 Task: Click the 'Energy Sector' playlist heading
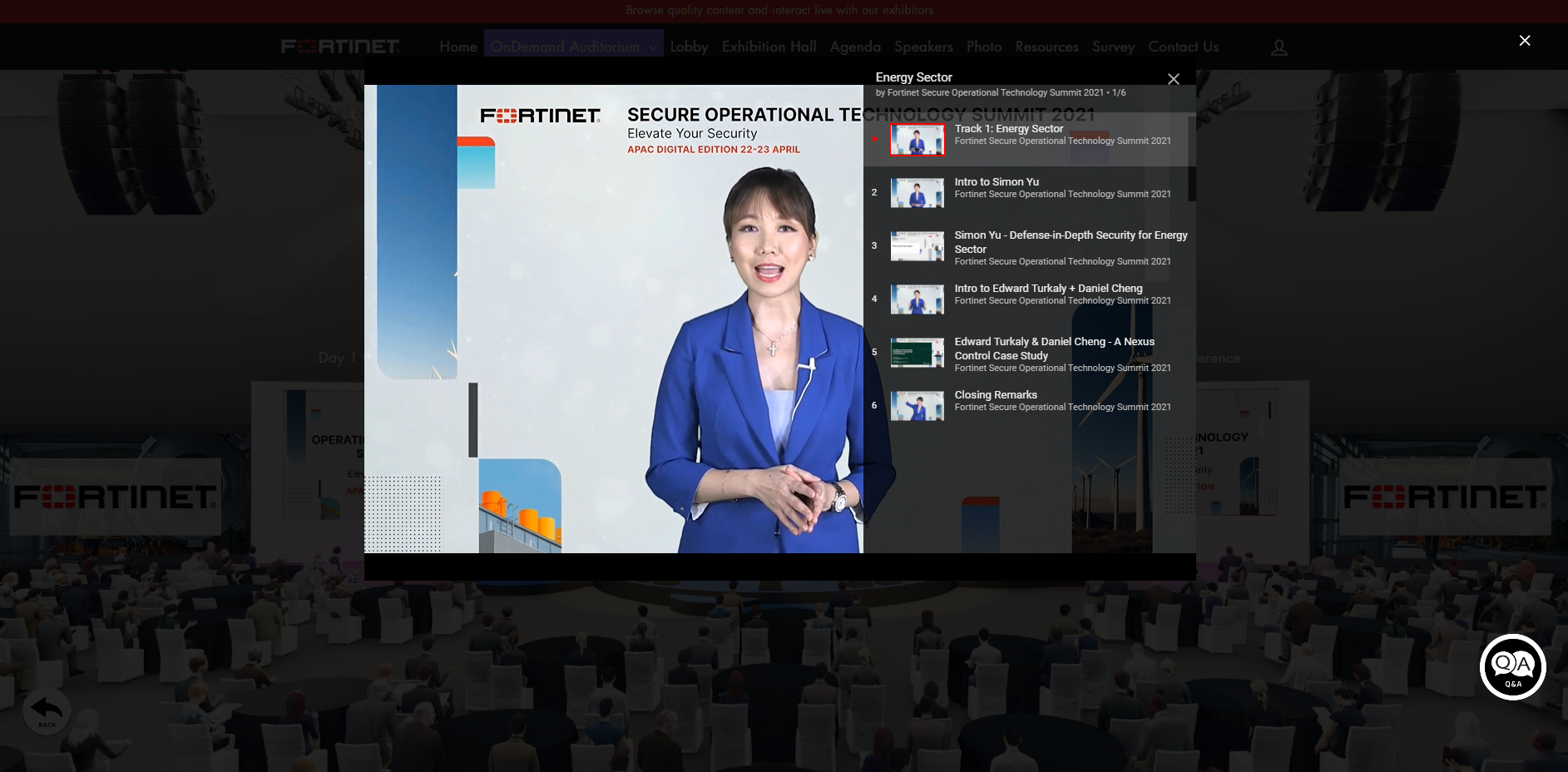913,77
